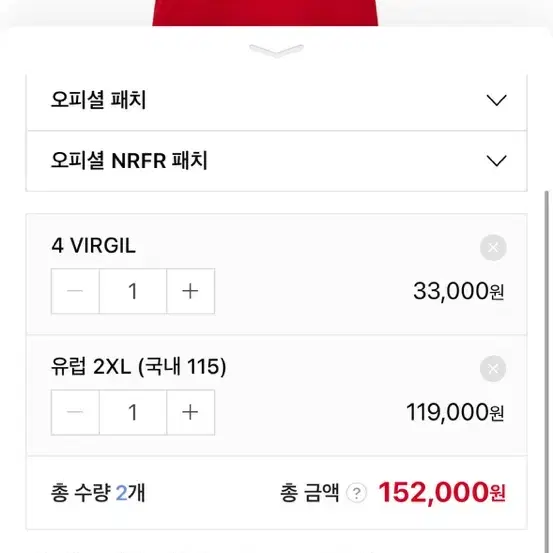Decrease the 4 VIRGIL quantity with the minus button

75,291
